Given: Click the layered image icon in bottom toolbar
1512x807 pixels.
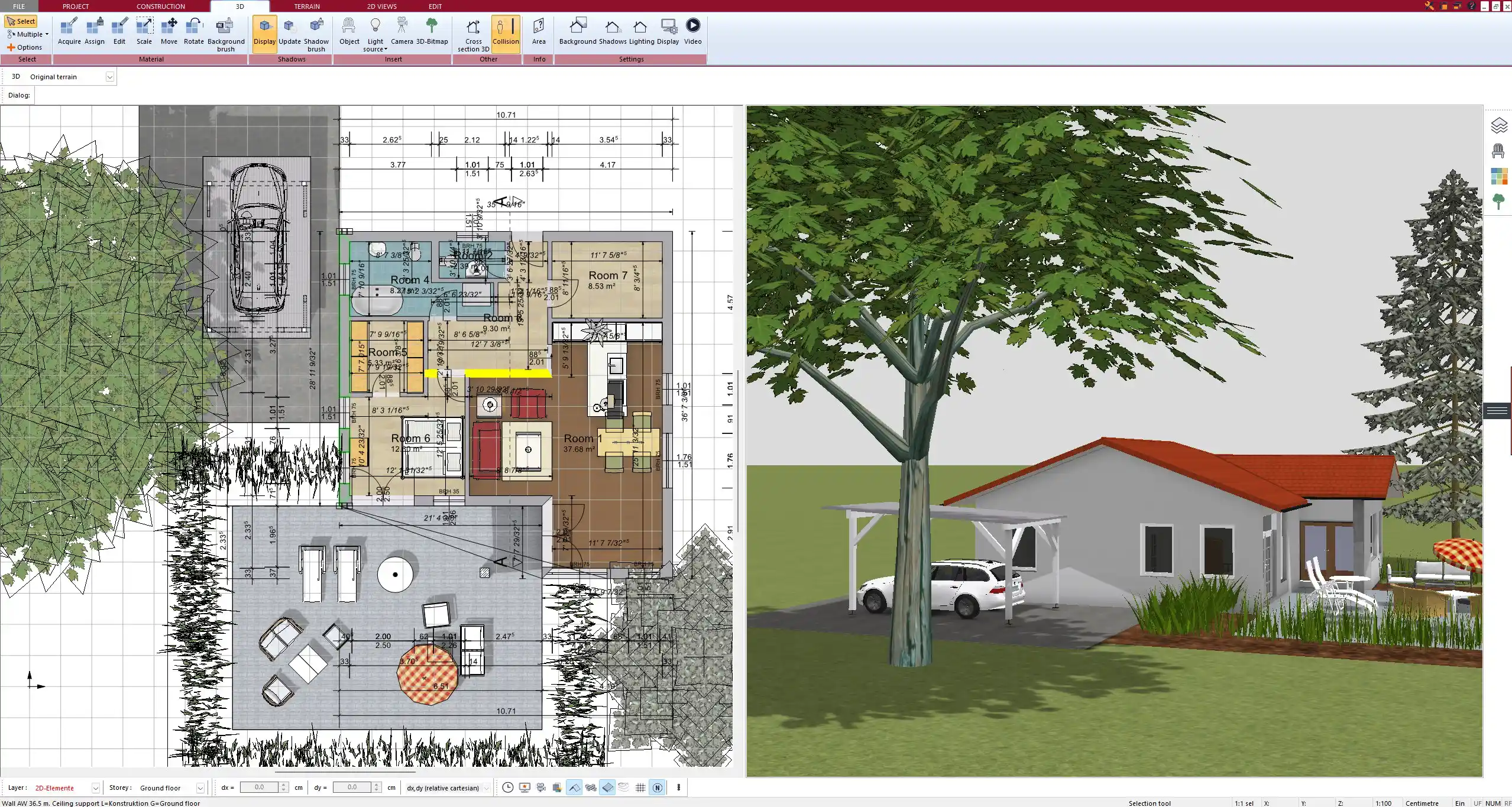Looking at the screenshot, I should click(x=557, y=787).
